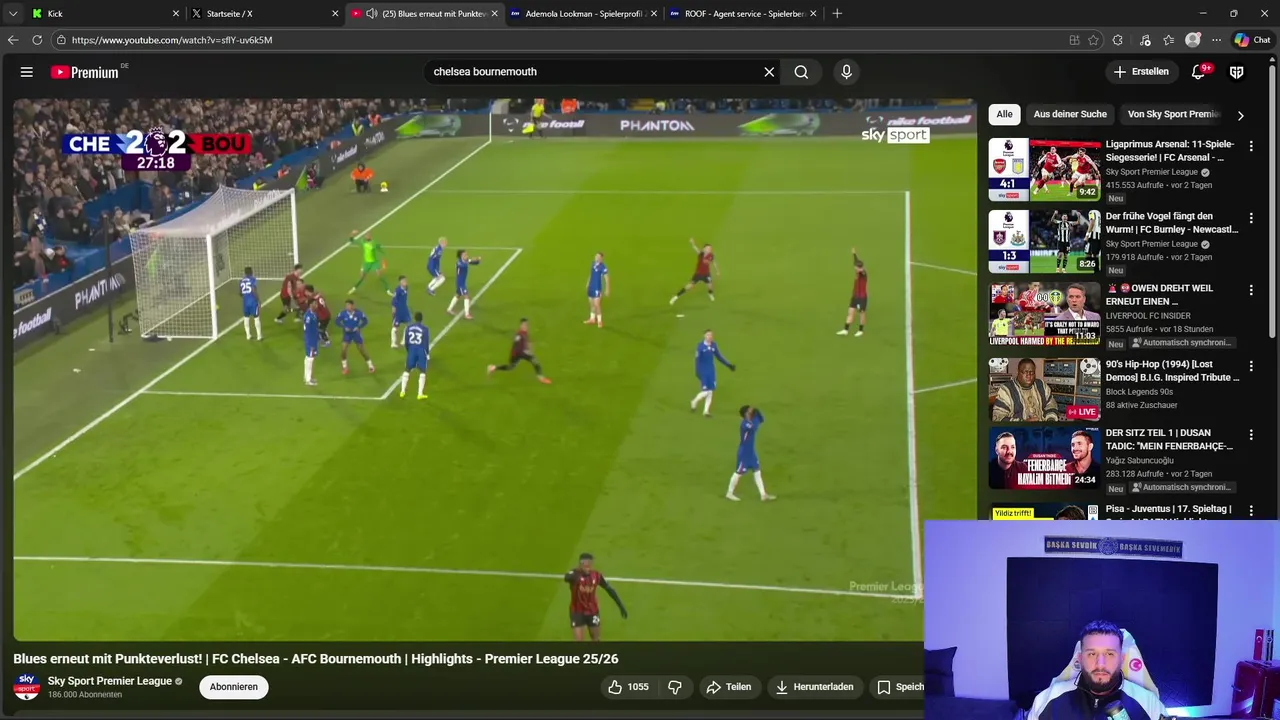Open a new browser tab with plus
The height and width of the screenshot is (720, 1280).
[x=837, y=14]
